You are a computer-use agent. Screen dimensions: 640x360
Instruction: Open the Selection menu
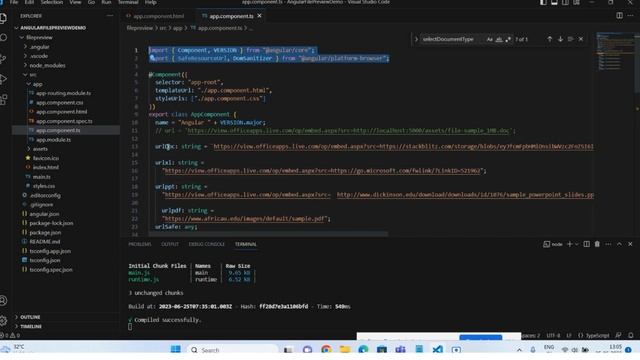click(52, 2)
